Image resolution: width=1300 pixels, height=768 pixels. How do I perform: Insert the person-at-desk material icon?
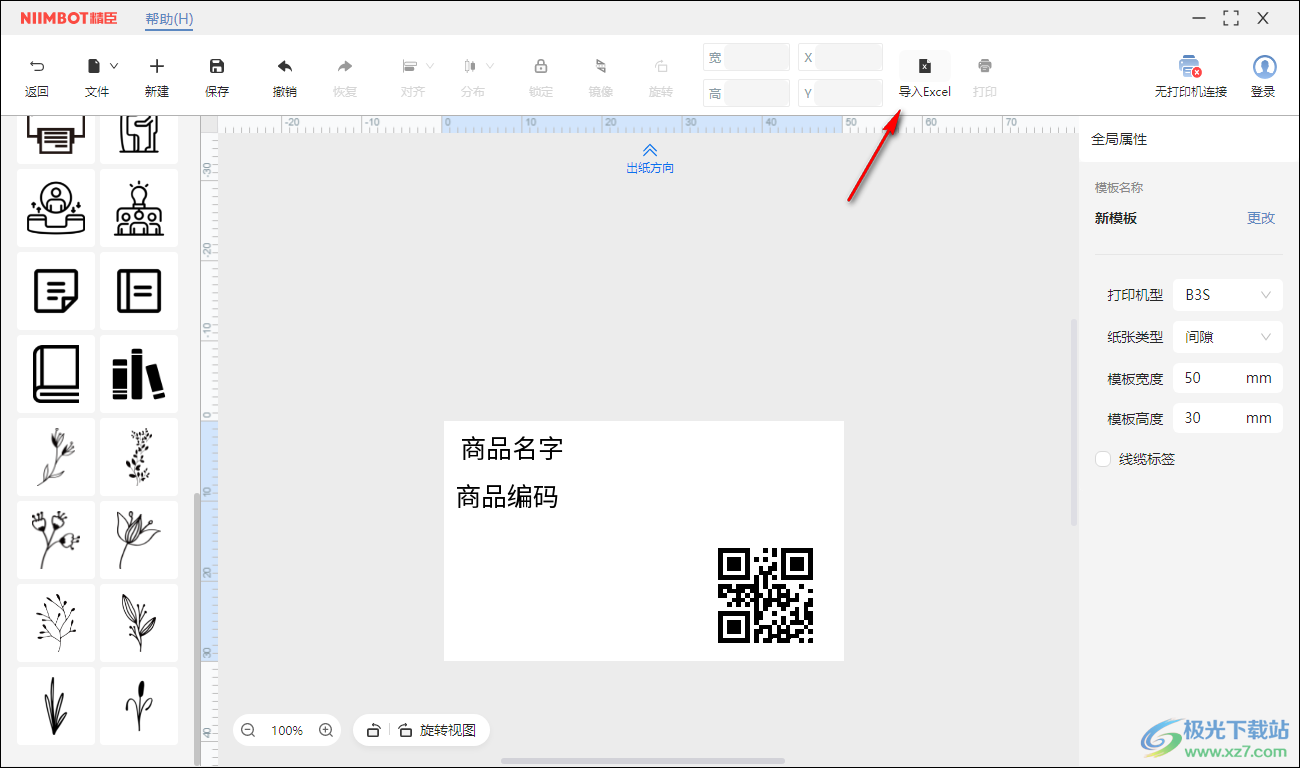click(x=56, y=208)
